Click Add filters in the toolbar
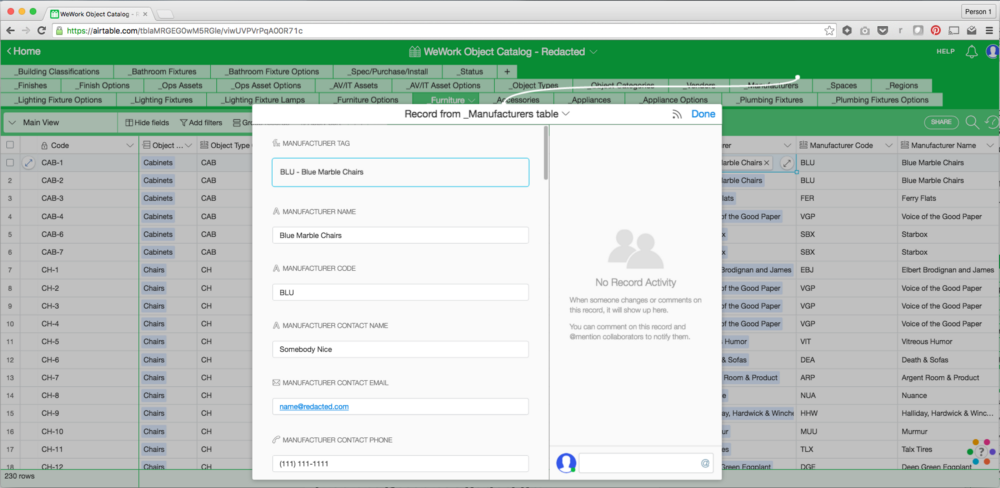This screenshot has width=1000, height=488. point(200,122)
